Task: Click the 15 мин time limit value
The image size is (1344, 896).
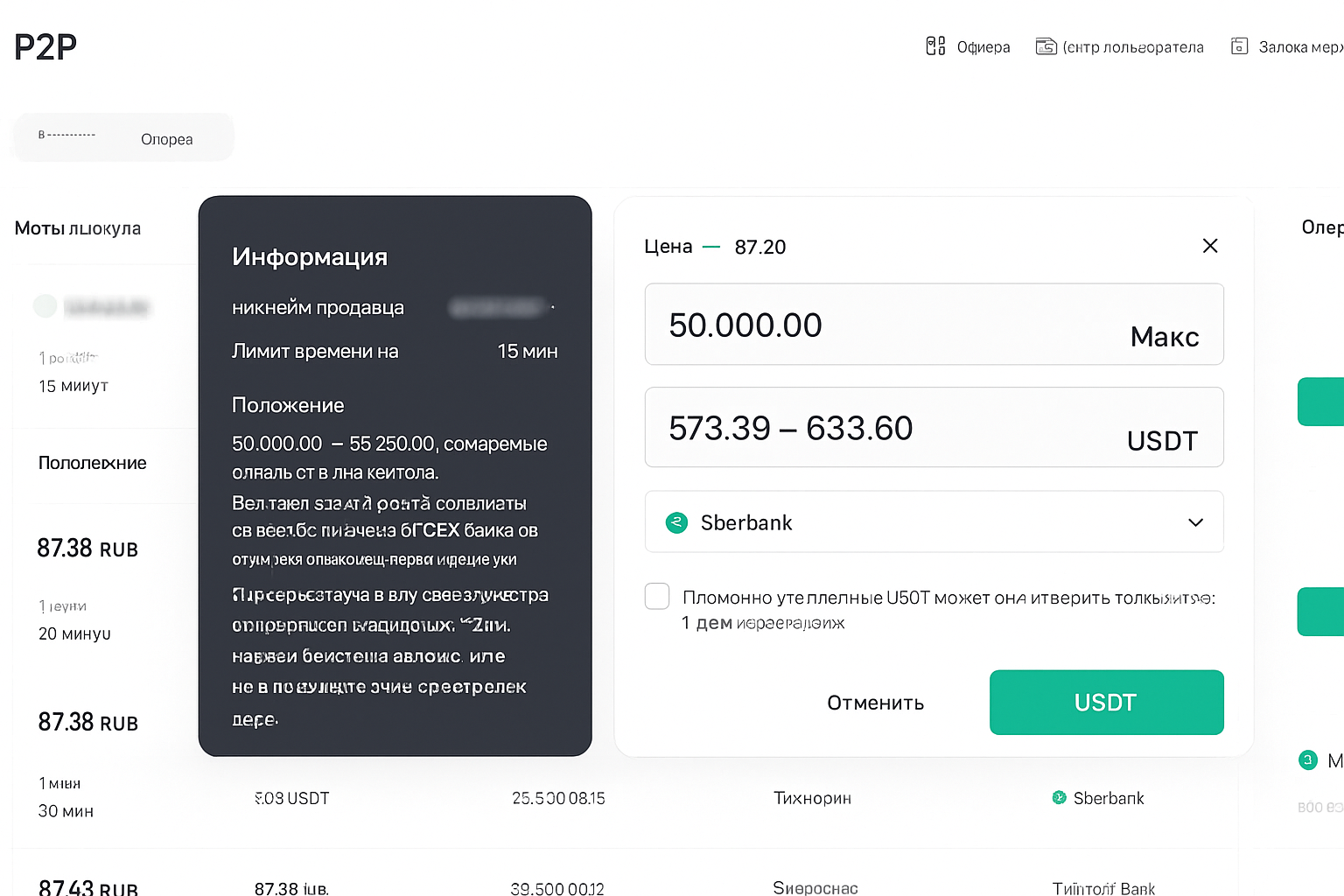Action: [x=528, y=351]
